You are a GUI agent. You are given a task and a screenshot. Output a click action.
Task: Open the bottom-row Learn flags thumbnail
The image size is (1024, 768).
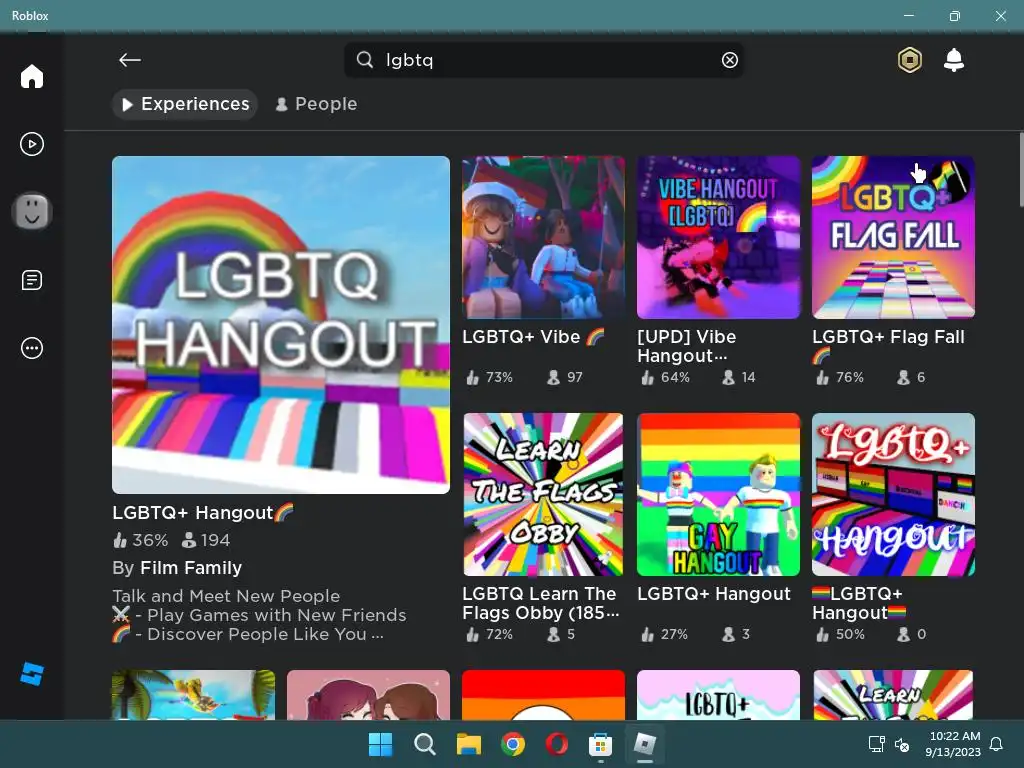point(893,695)
